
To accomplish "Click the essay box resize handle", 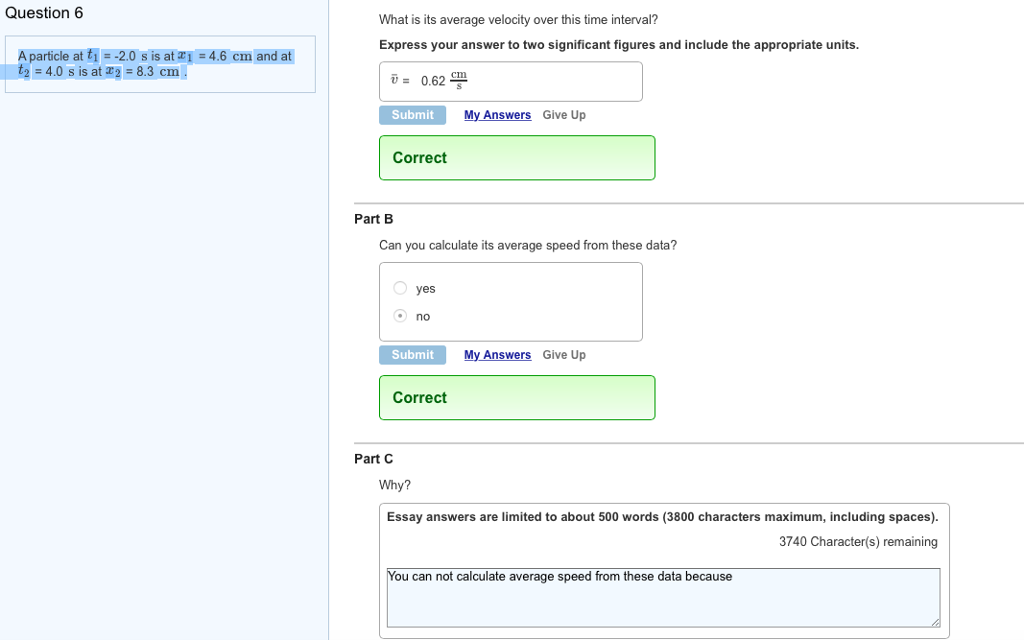I will [x=936, y=623].
